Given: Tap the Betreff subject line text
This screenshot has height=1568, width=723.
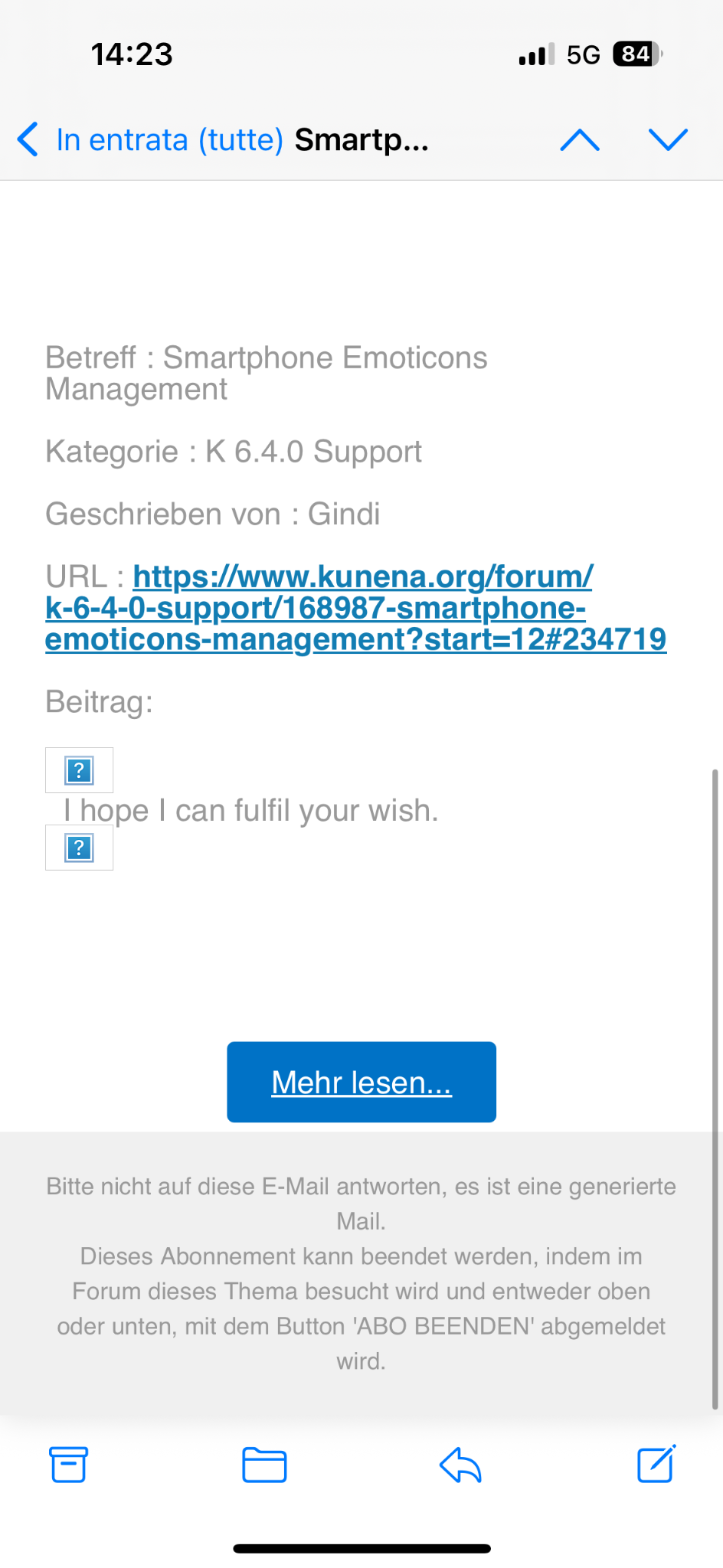Looking at the screenshot, I should [x=266, y=373].
